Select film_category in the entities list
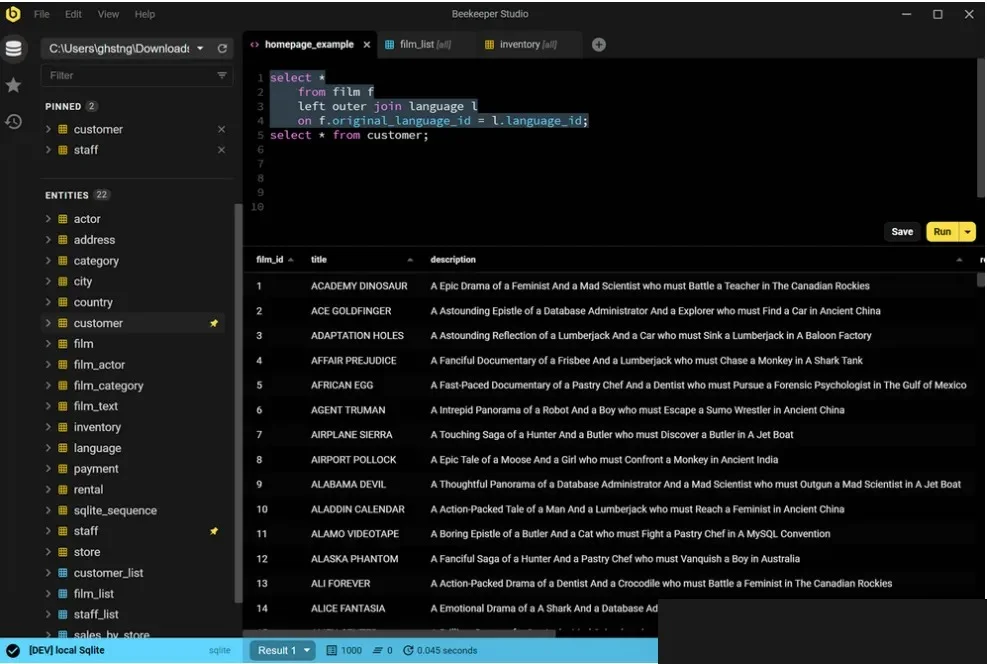987x664 pixels. pos(108,385)
